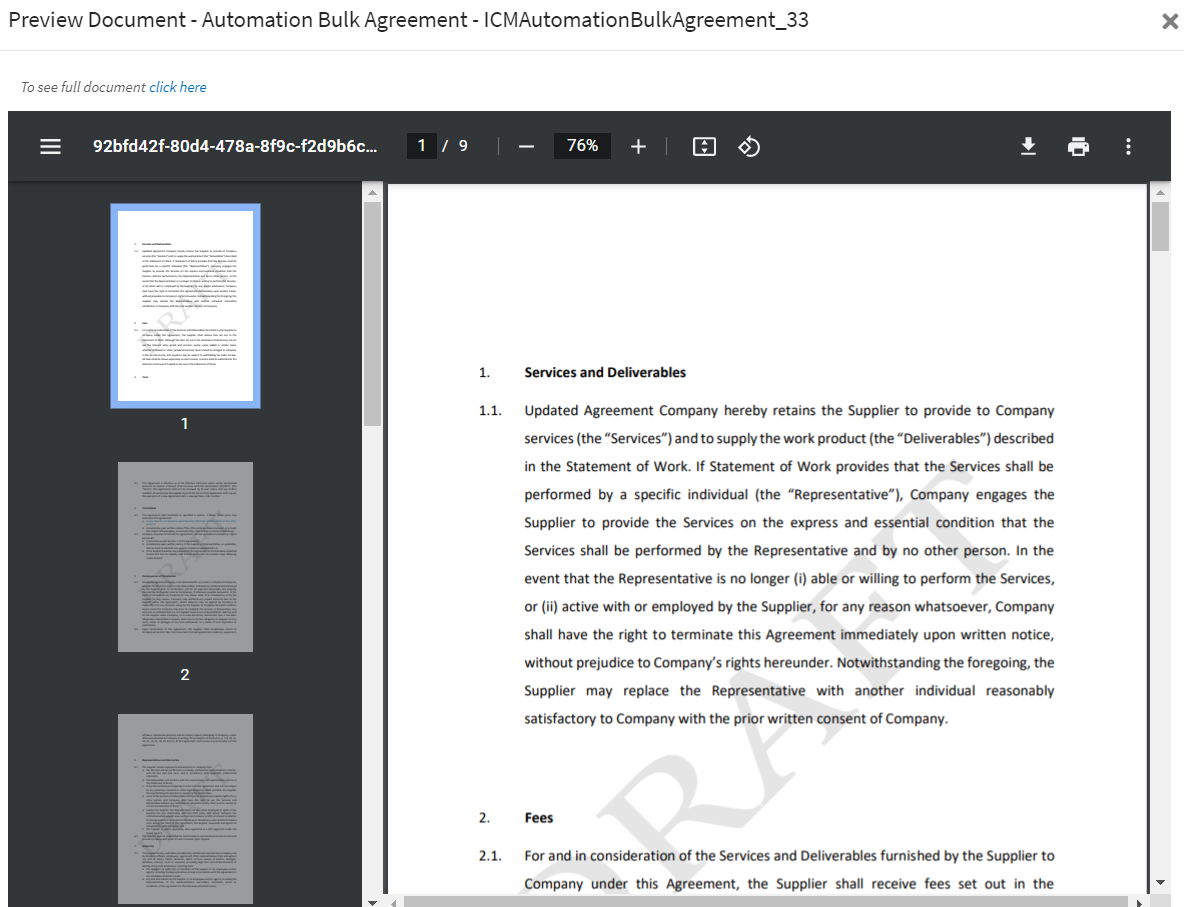The image size is (1184, 907).
Task: Click the zoom in plus icon
Action: click(x=639, y=147)
